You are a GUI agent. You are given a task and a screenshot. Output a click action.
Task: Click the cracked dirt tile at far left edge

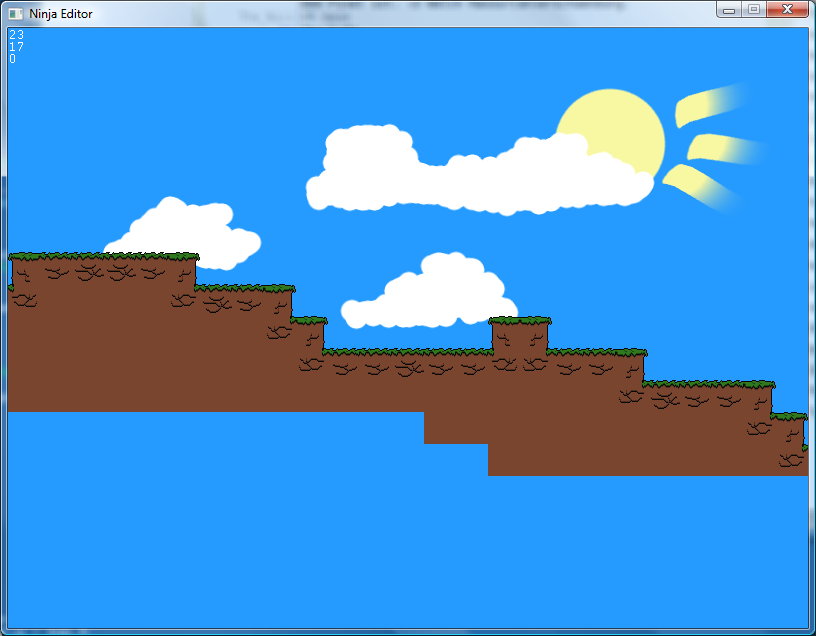click(22, 299)
